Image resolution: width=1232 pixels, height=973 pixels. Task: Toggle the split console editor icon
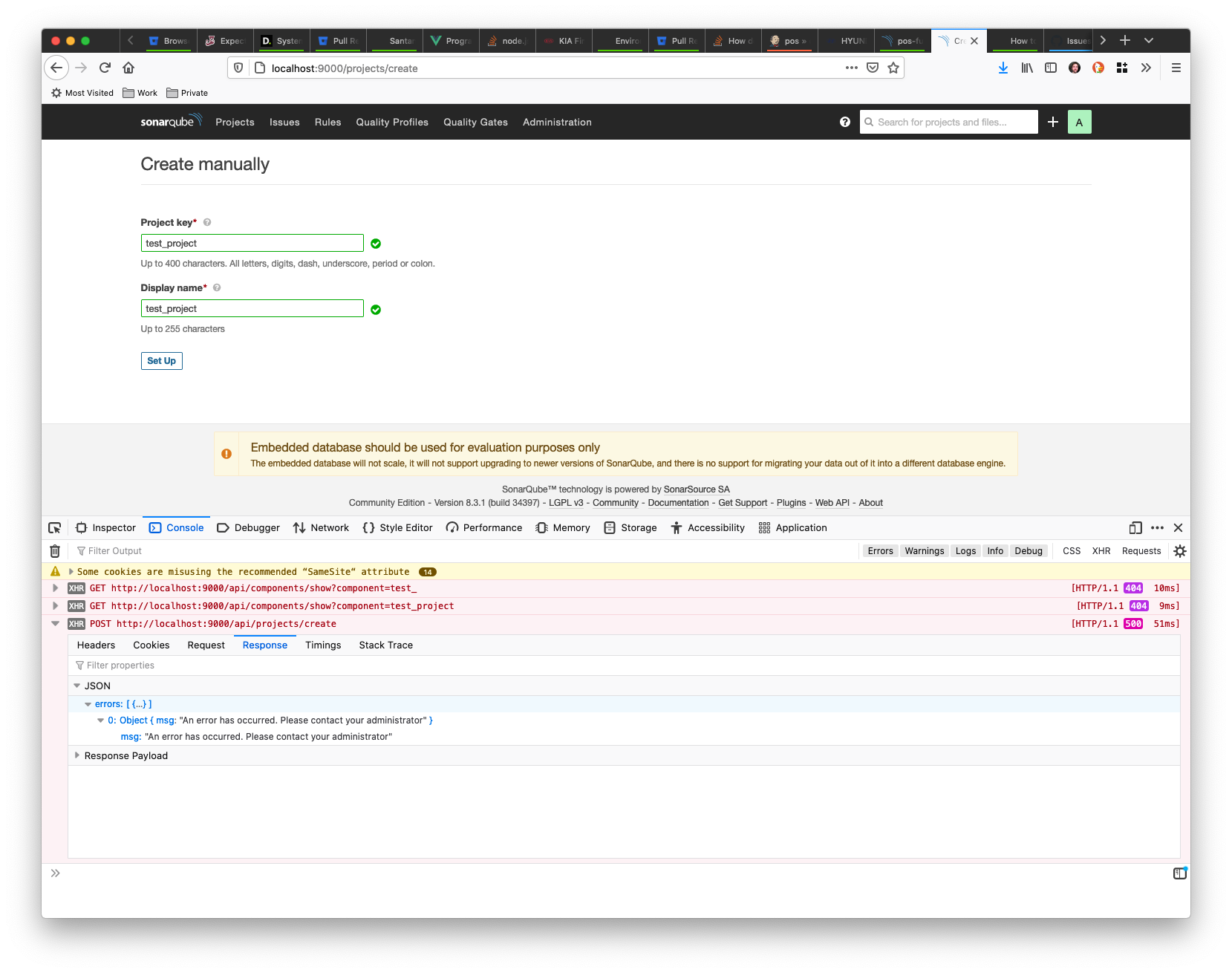(1180, 873)
